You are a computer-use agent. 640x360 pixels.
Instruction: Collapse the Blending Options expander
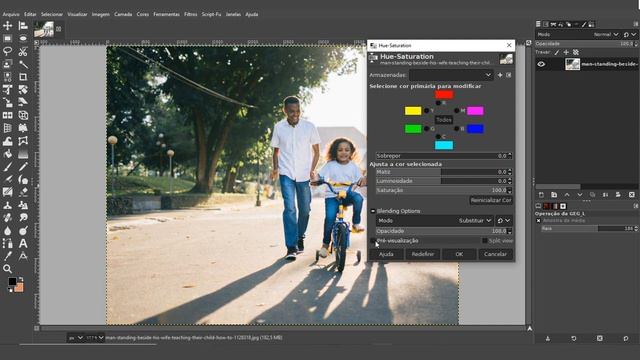click(373, 211)
